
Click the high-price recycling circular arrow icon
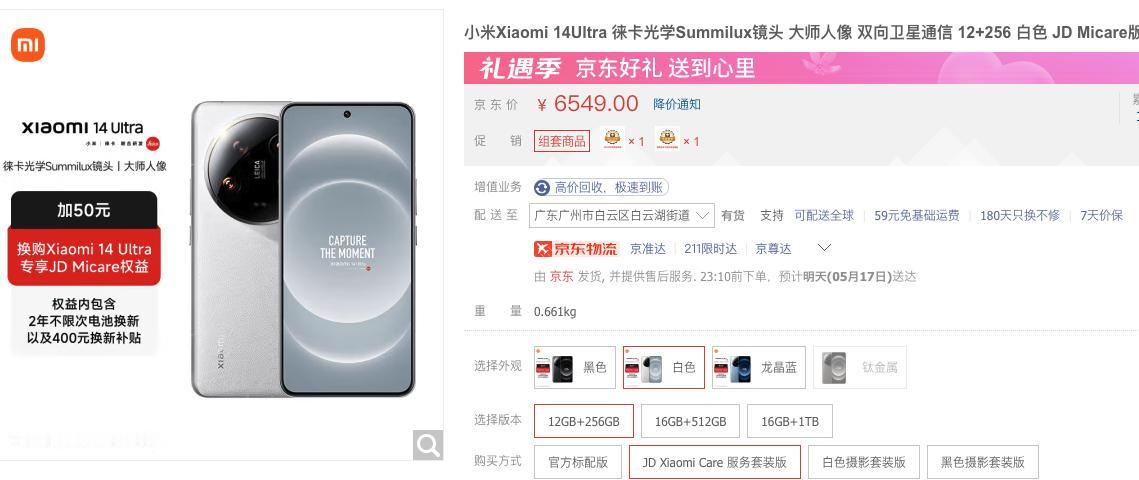(542, 188)
